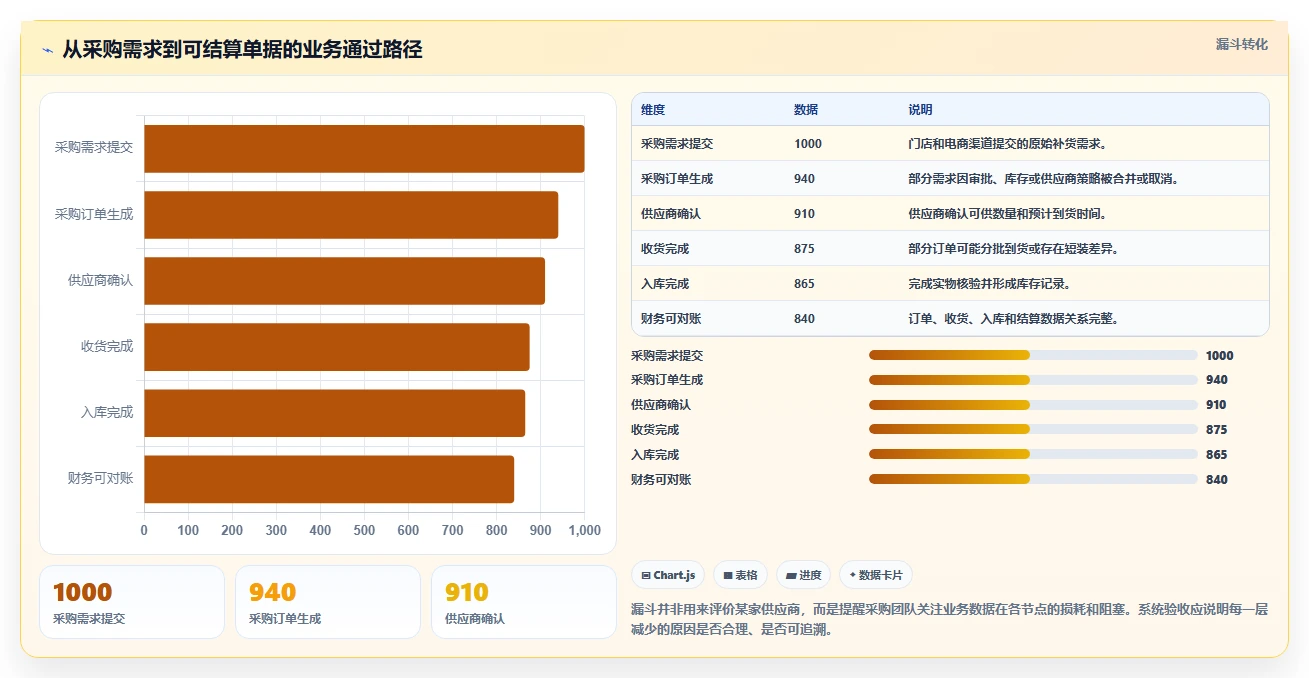The width and height of the screenshot is (1309, 678).
Task: Click the icon left of the panel title
Action: click(x=47, y=50)
